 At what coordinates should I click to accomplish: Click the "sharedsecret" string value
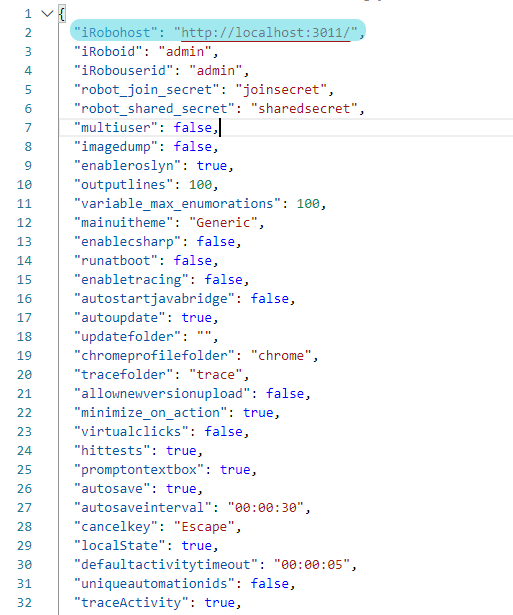304,109
